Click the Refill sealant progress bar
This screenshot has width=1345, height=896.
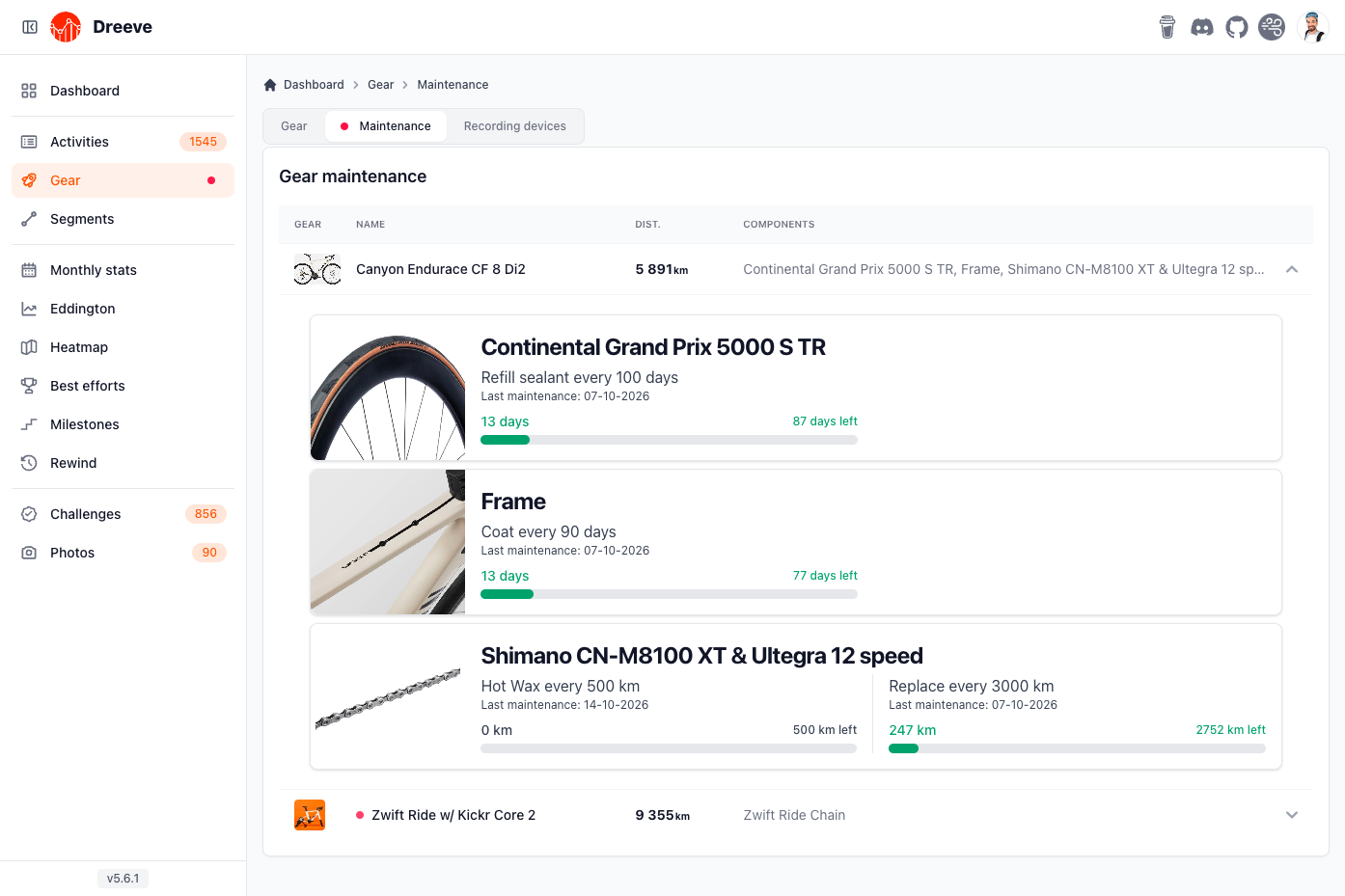(x=669, y=440)
